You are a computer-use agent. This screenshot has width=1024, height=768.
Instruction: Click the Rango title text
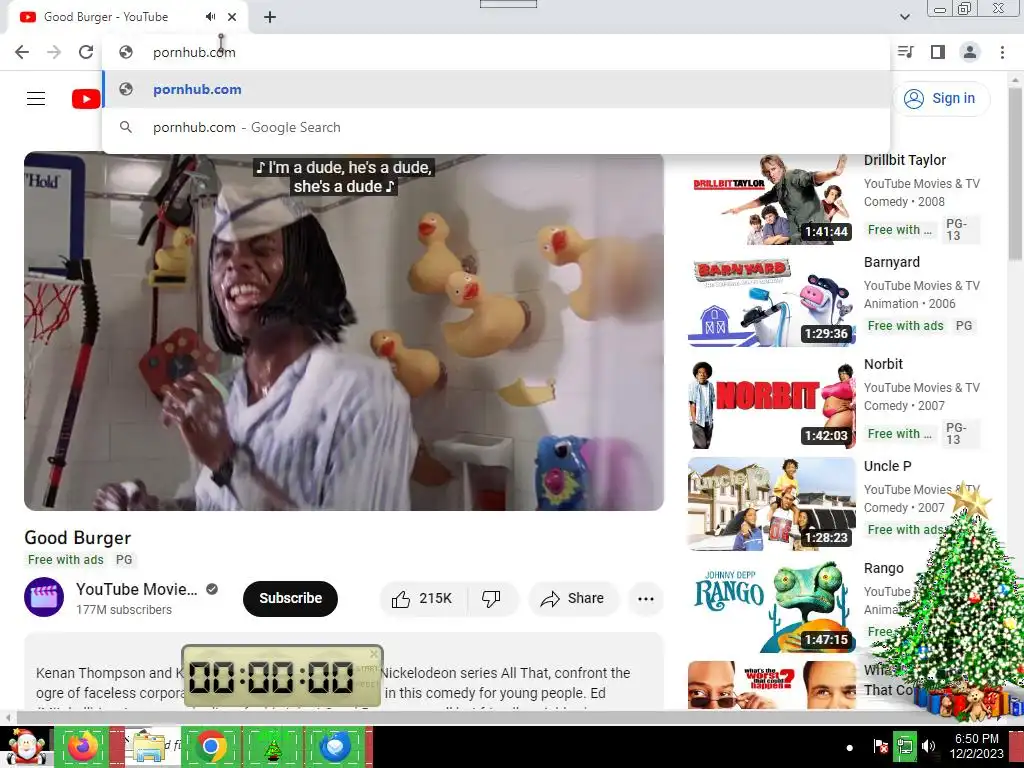tap(884, 568)
